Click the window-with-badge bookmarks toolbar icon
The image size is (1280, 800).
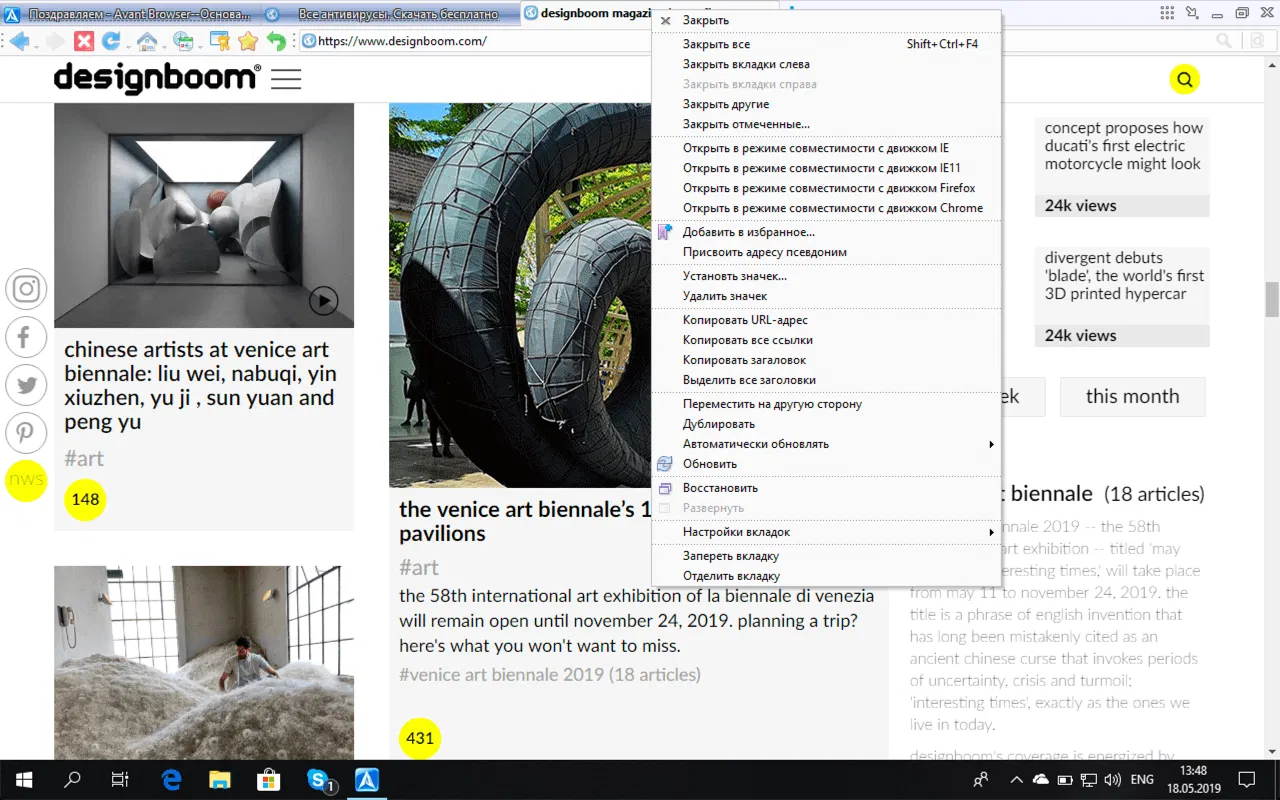(220, 41)
